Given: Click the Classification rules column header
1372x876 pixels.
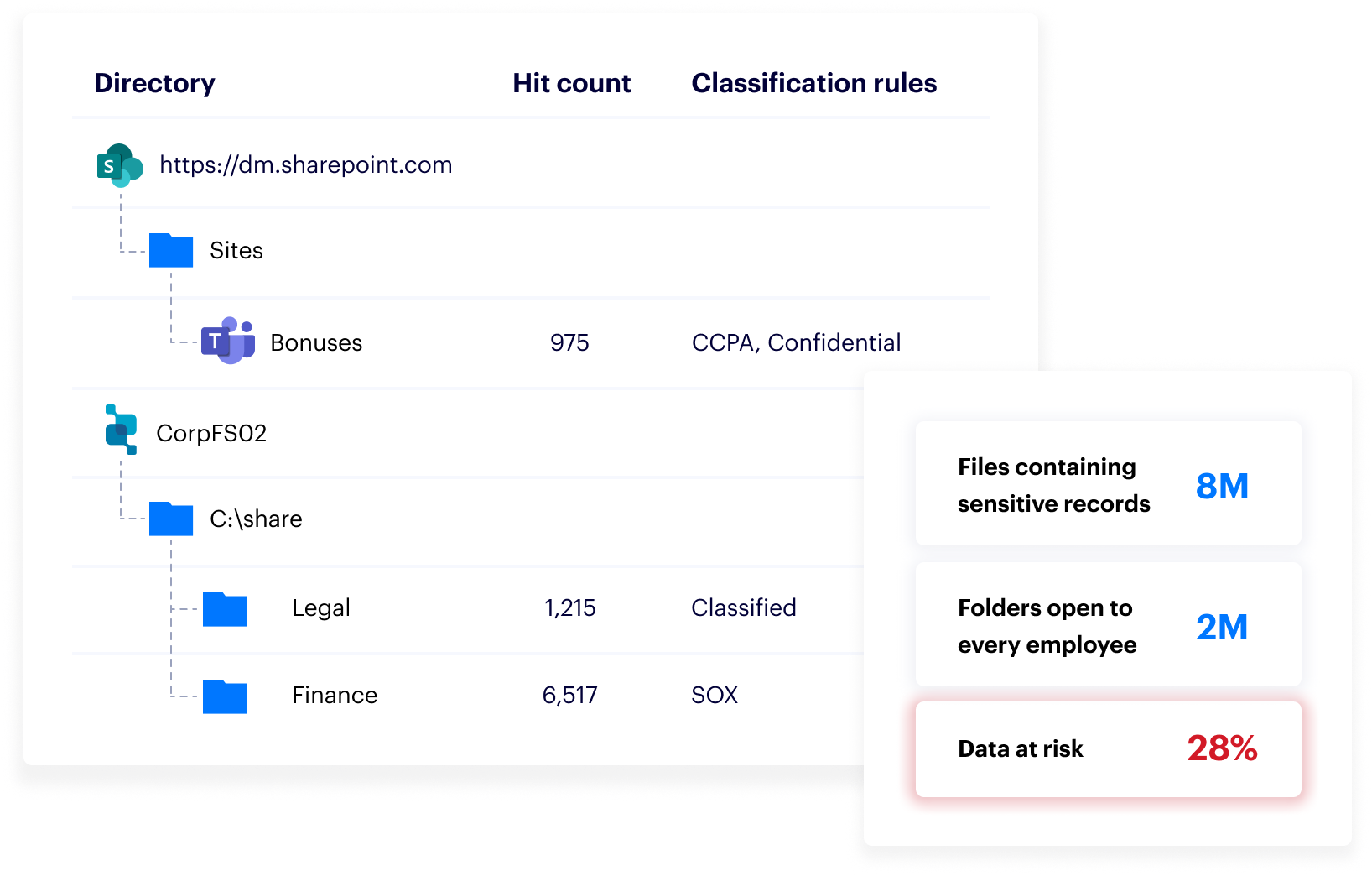Looking at the screenshot, I should [813, 83].
